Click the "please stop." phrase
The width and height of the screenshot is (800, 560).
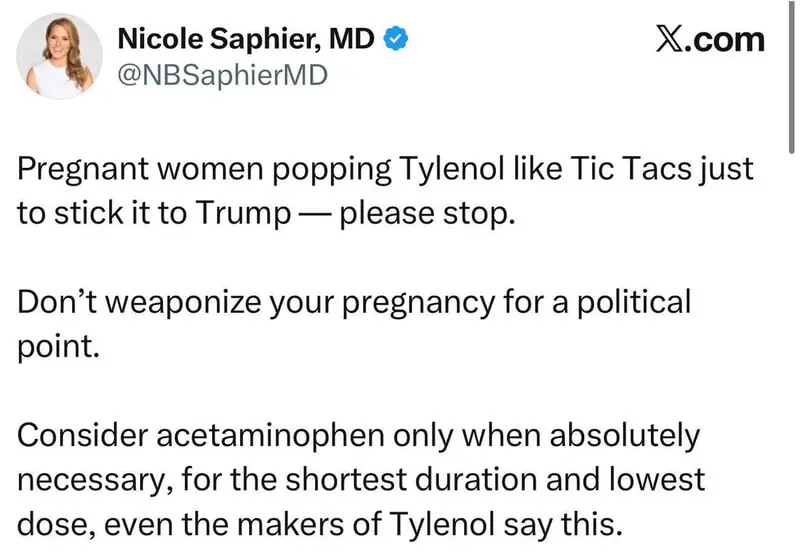click(428, 214)
